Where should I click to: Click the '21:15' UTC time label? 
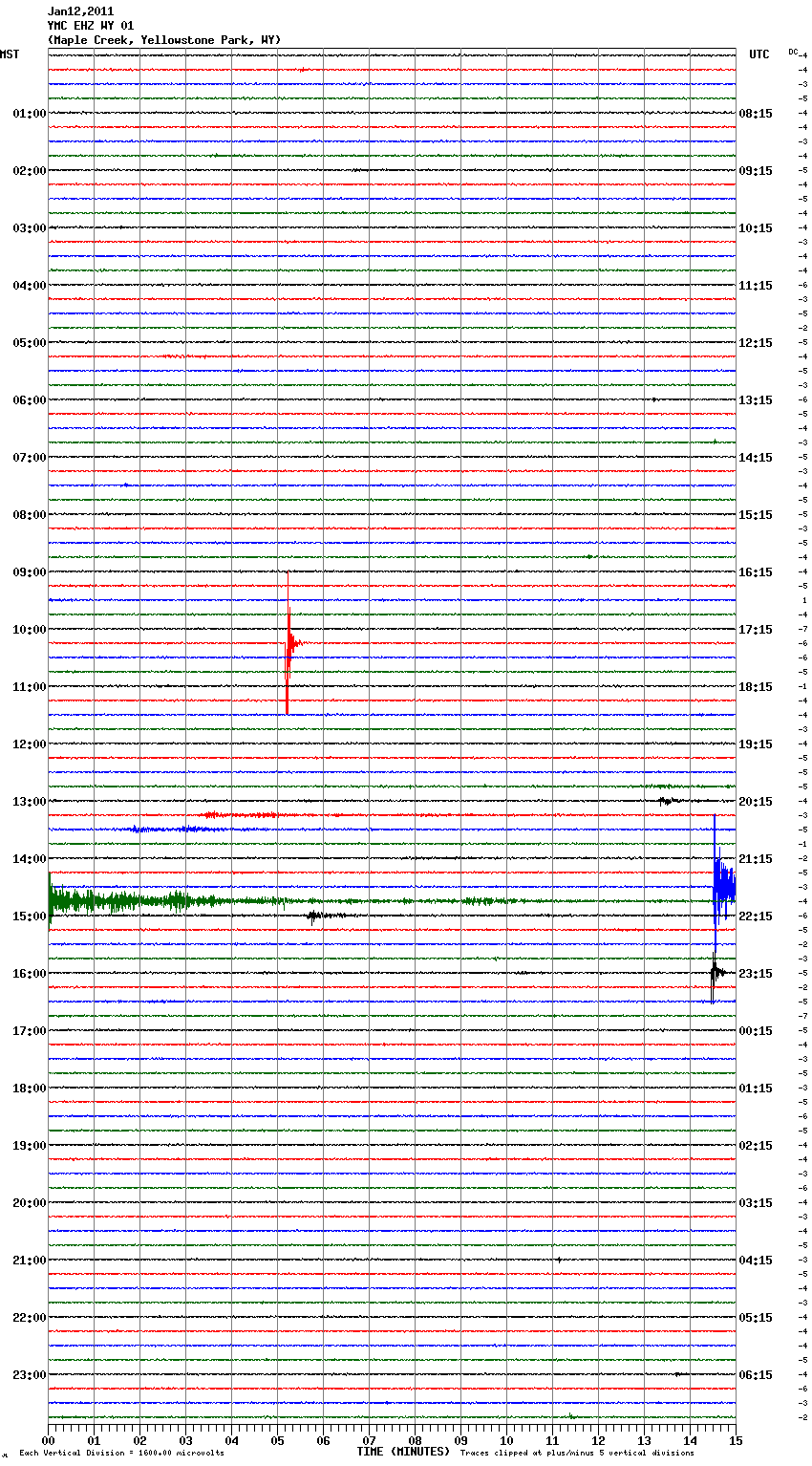[x=756, y=859]
